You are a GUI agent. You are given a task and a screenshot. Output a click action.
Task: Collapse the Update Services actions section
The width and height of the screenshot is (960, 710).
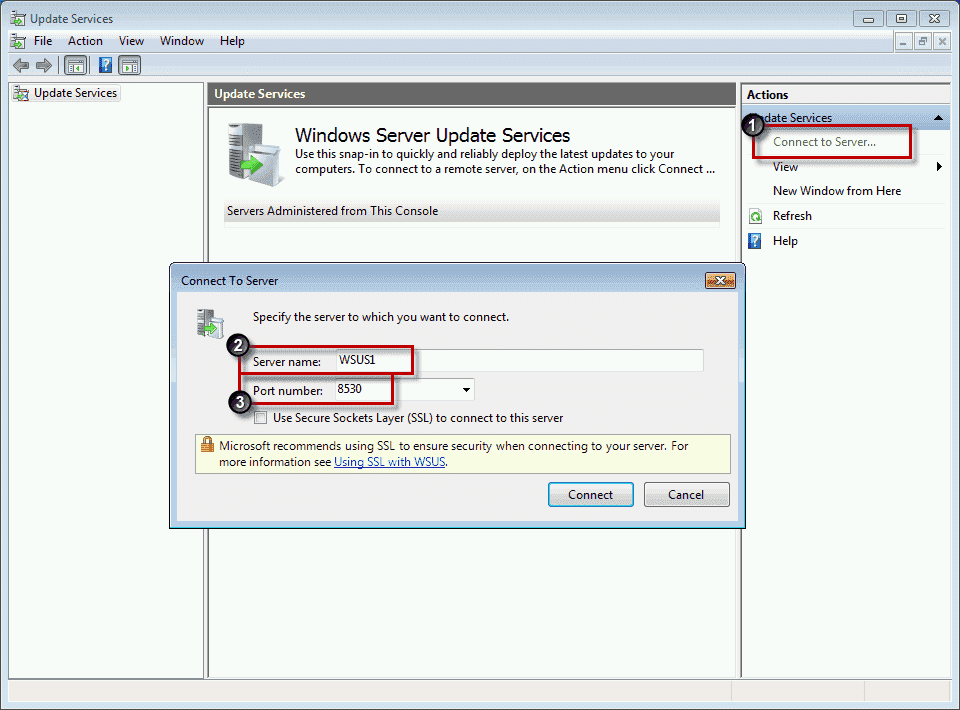pyautogui.click(x=937, y=118)
